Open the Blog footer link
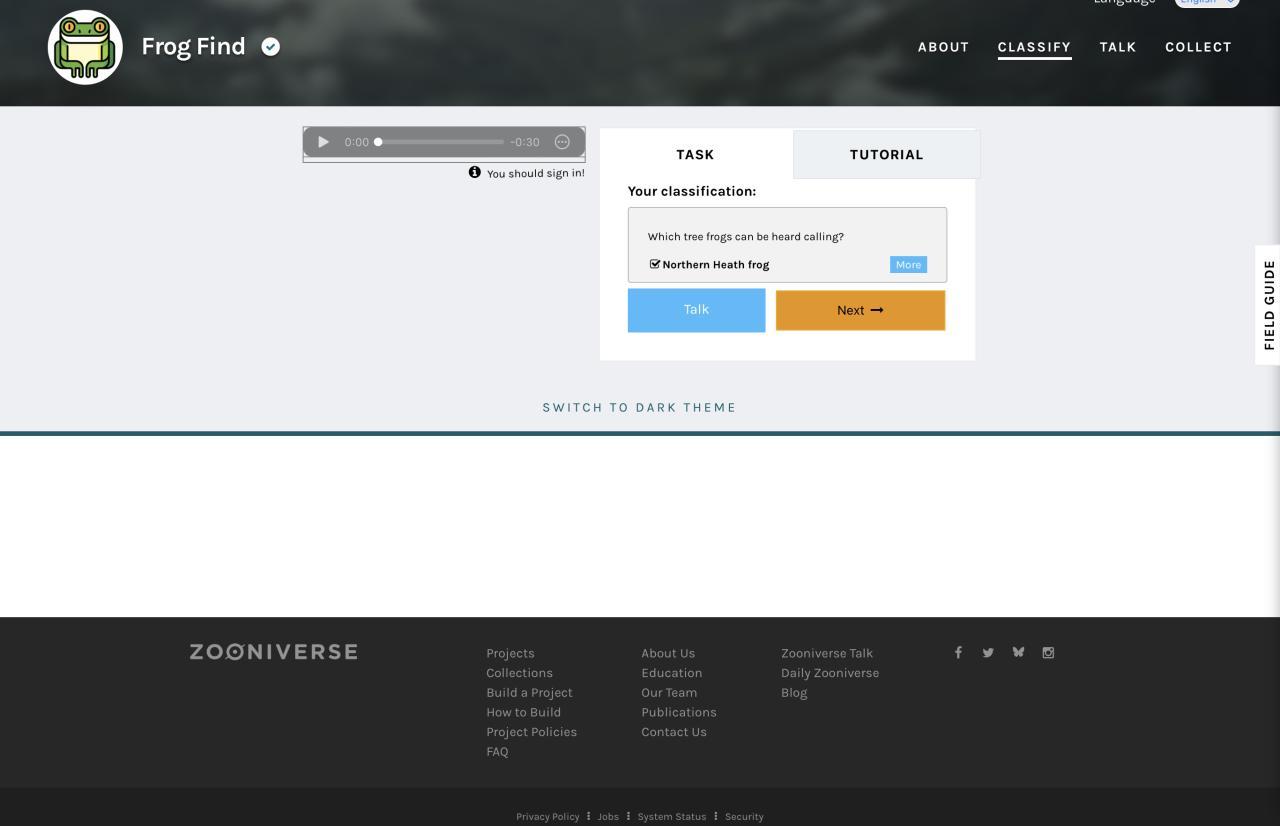The image size is (1280, 826). click(x=794, y=692)
